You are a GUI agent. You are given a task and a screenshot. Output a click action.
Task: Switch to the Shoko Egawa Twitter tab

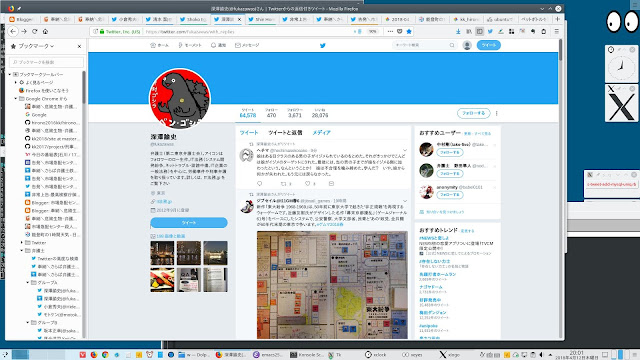pyautogui.click(x=193, y=19)
